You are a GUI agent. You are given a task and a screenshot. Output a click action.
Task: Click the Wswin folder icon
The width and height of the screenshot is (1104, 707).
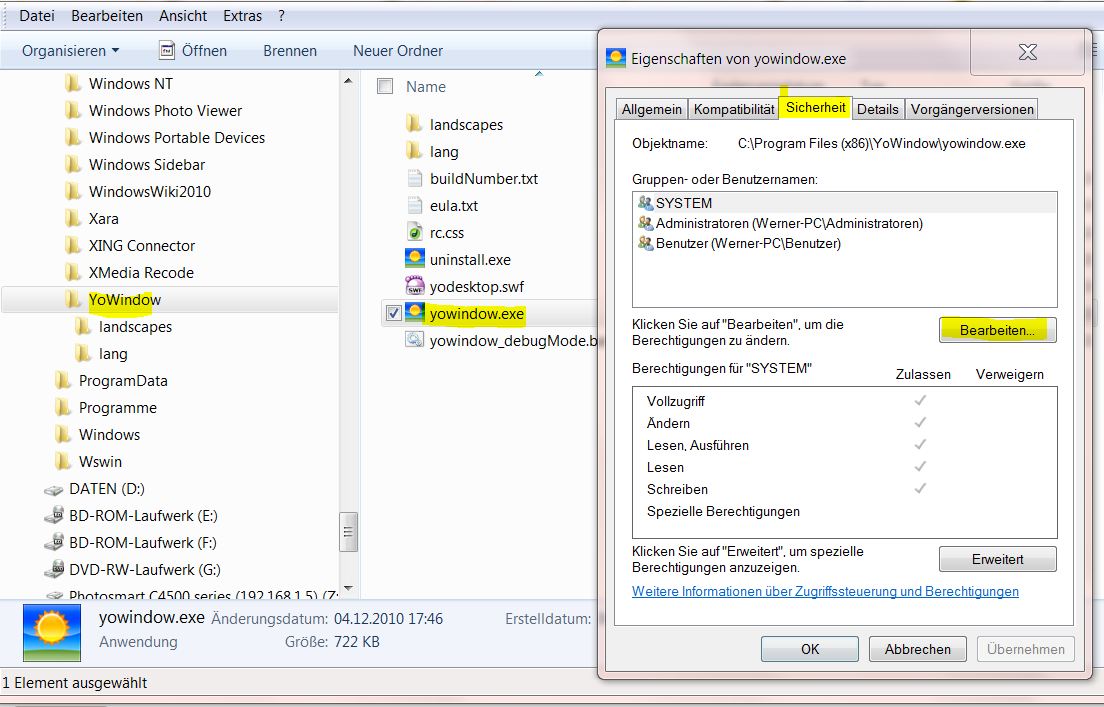click(x=63, y=462)
